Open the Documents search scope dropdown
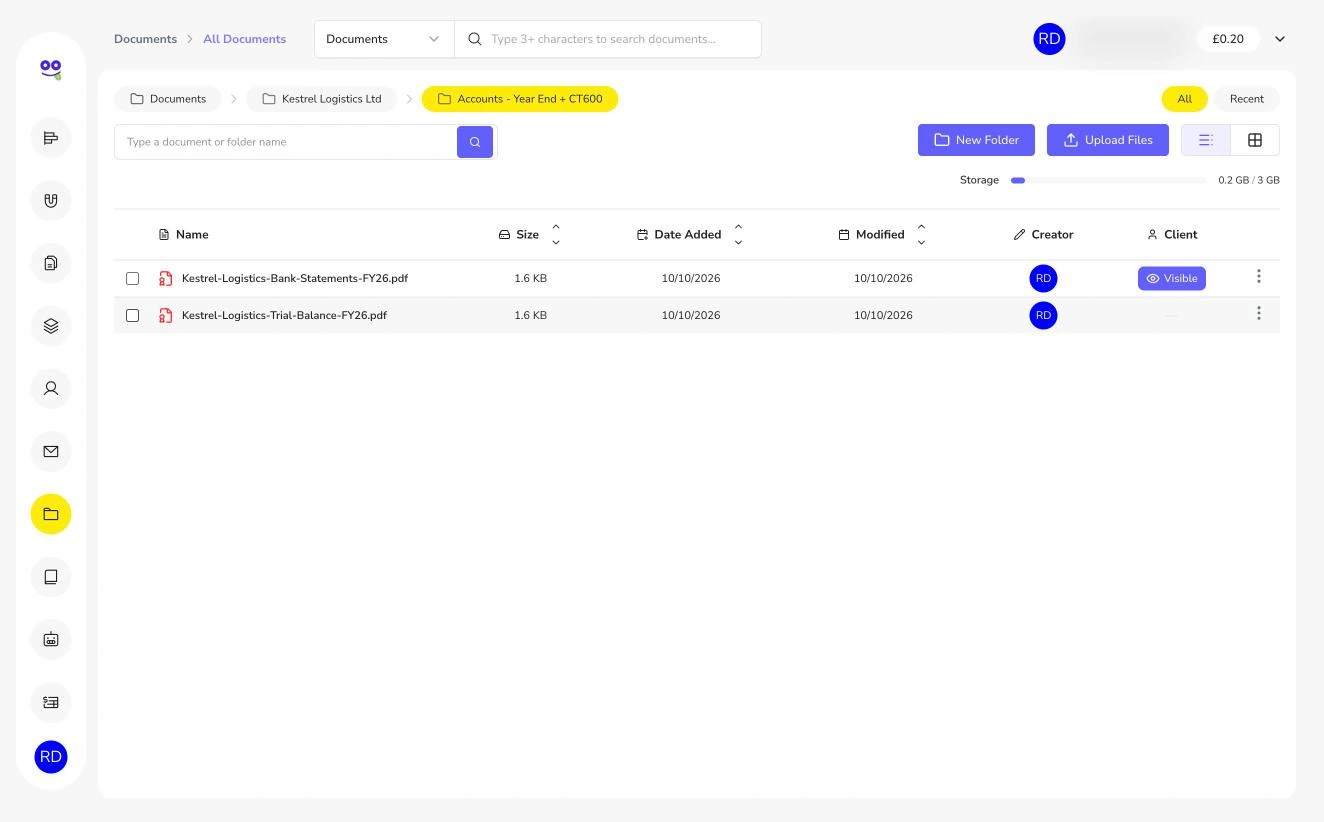The height and width of the screenshot is (822, 1324). [x=384, y=39]
